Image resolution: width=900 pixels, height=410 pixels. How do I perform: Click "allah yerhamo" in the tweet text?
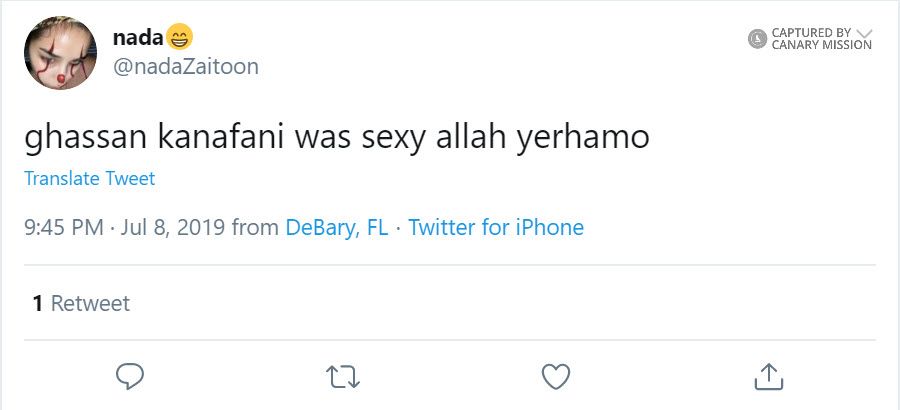coord(543,137)
